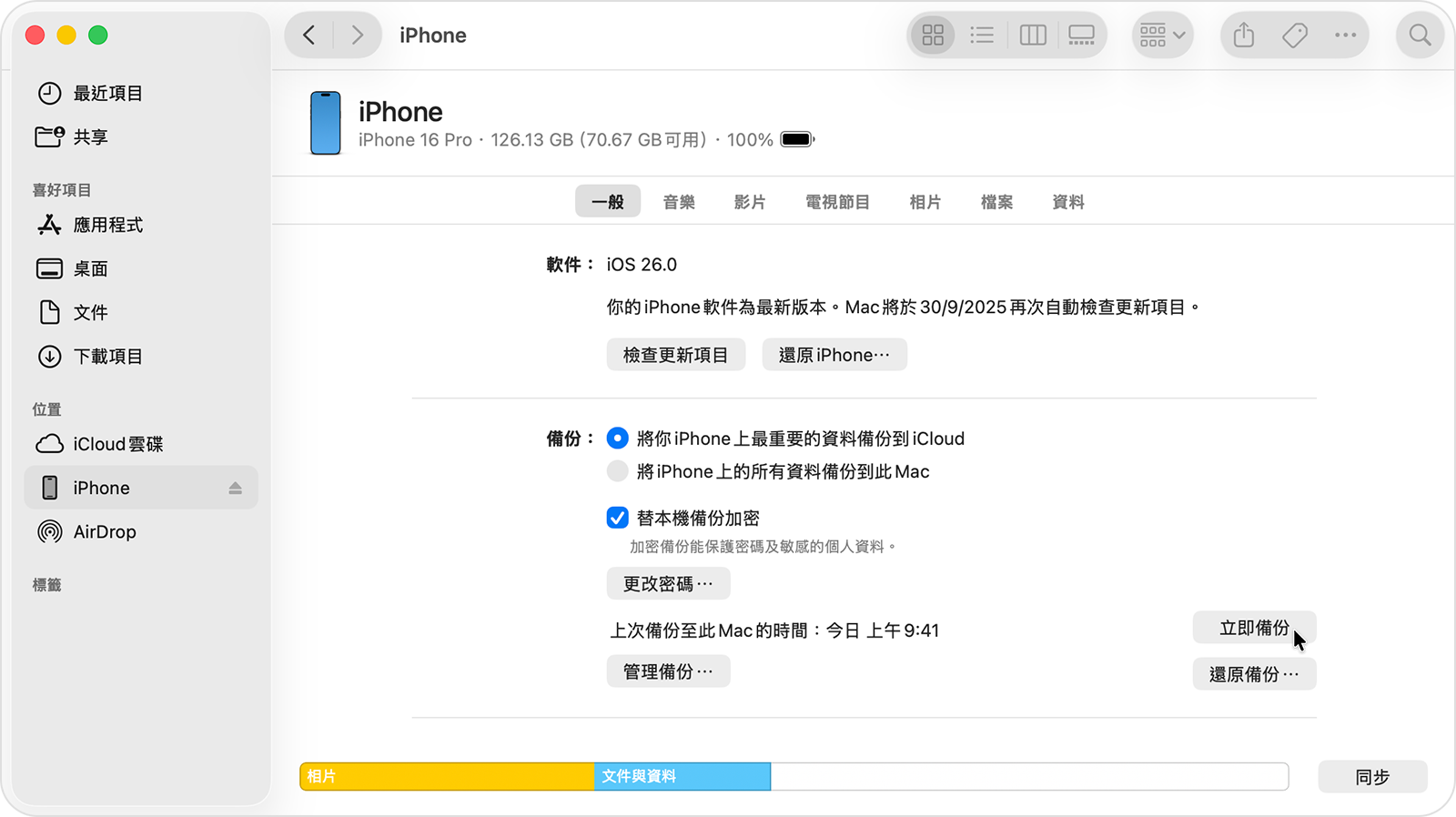Click the 還原 iPhone… button
The width and height of the screenshot is (1456, 817).
coord(834,355)
